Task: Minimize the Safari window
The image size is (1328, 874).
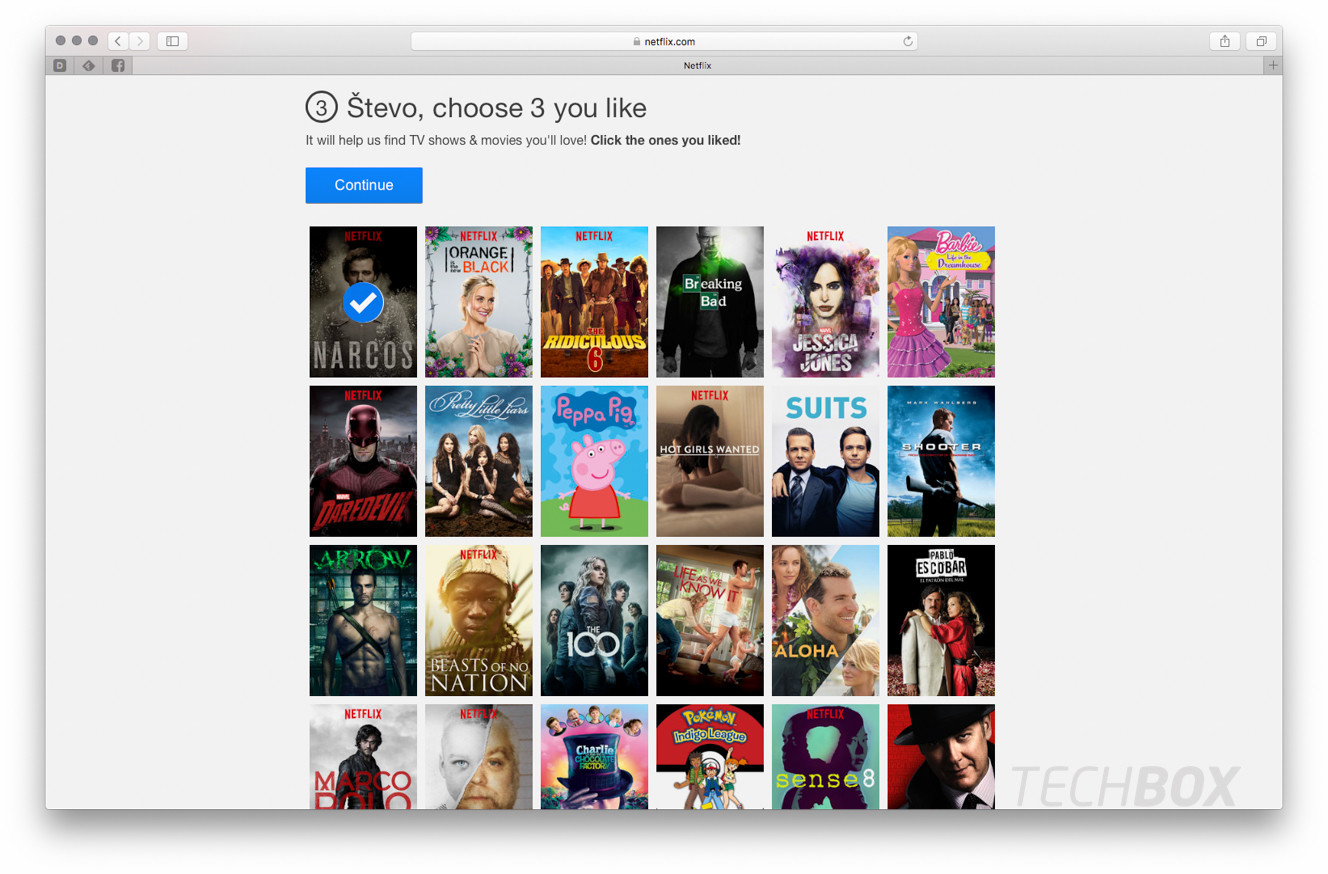Action: [x=76, y=41]
